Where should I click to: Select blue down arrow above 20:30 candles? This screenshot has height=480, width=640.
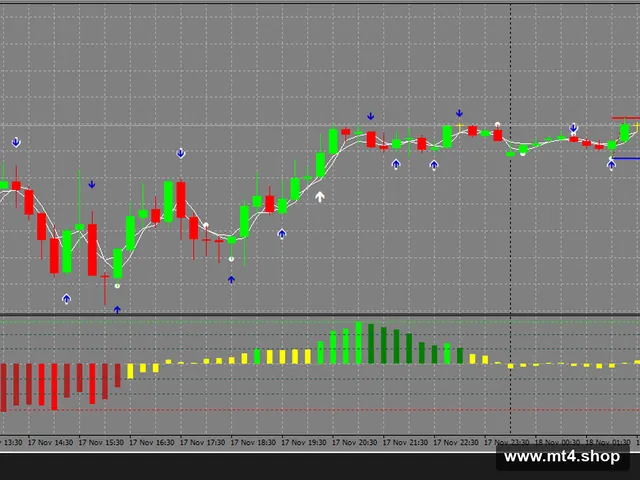pos(371,116)
